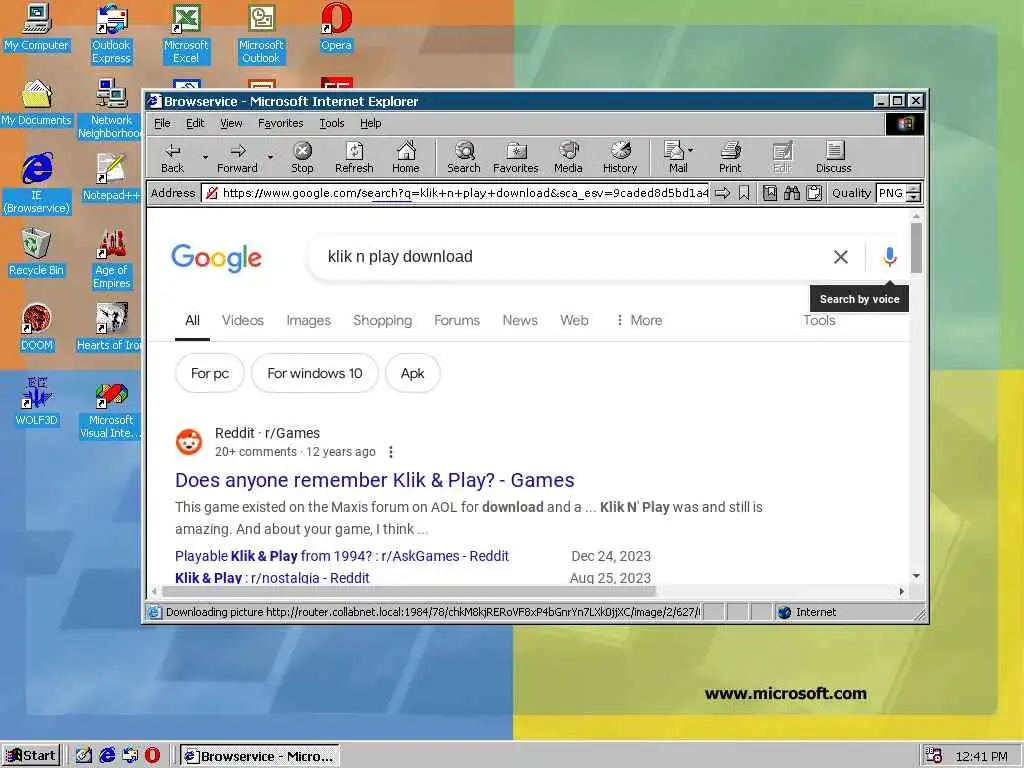Click the bookmark ribbon icon

(x=744, y=193)
